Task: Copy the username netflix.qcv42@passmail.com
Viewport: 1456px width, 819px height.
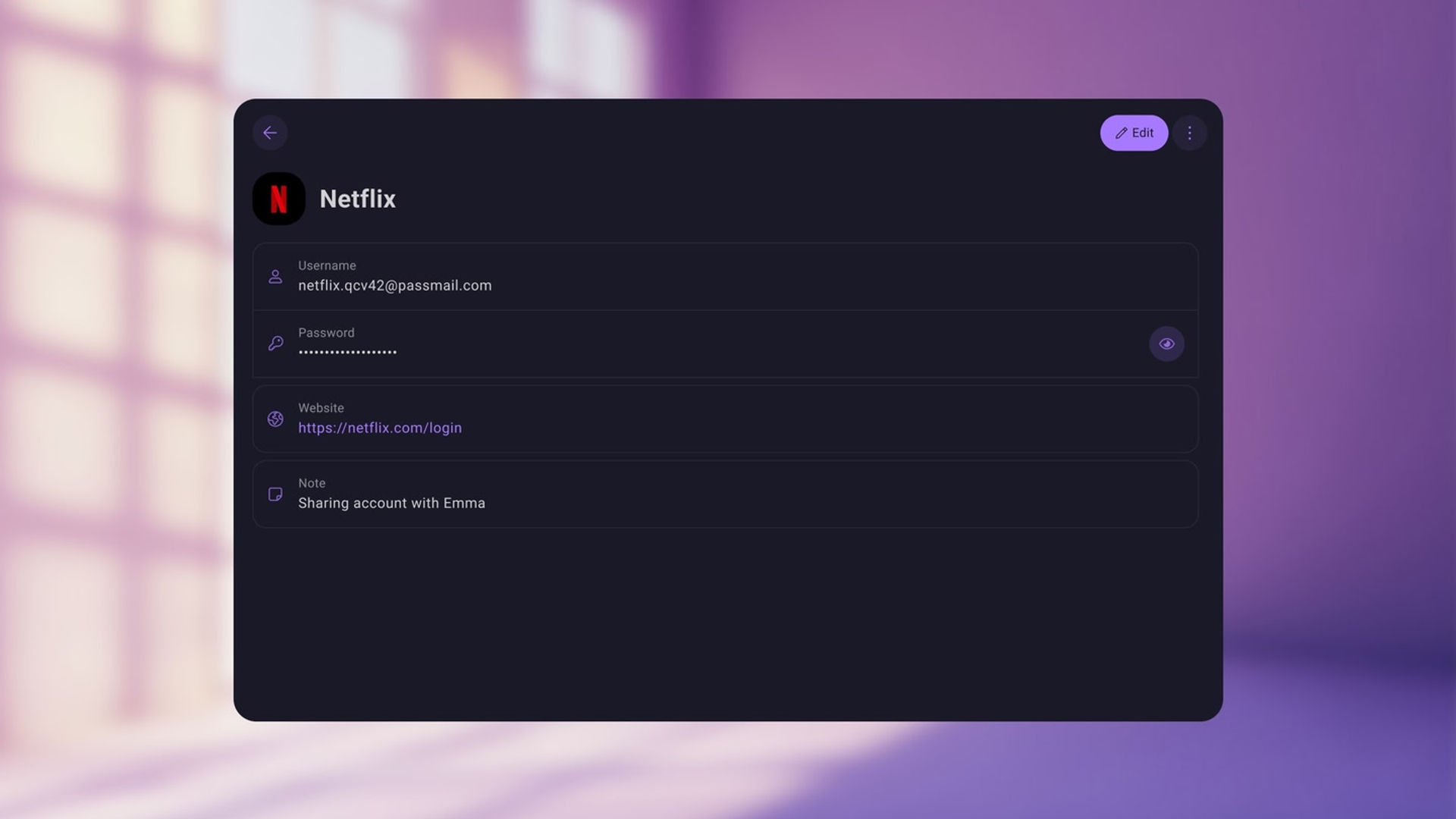Action: (x=394, y=285)
